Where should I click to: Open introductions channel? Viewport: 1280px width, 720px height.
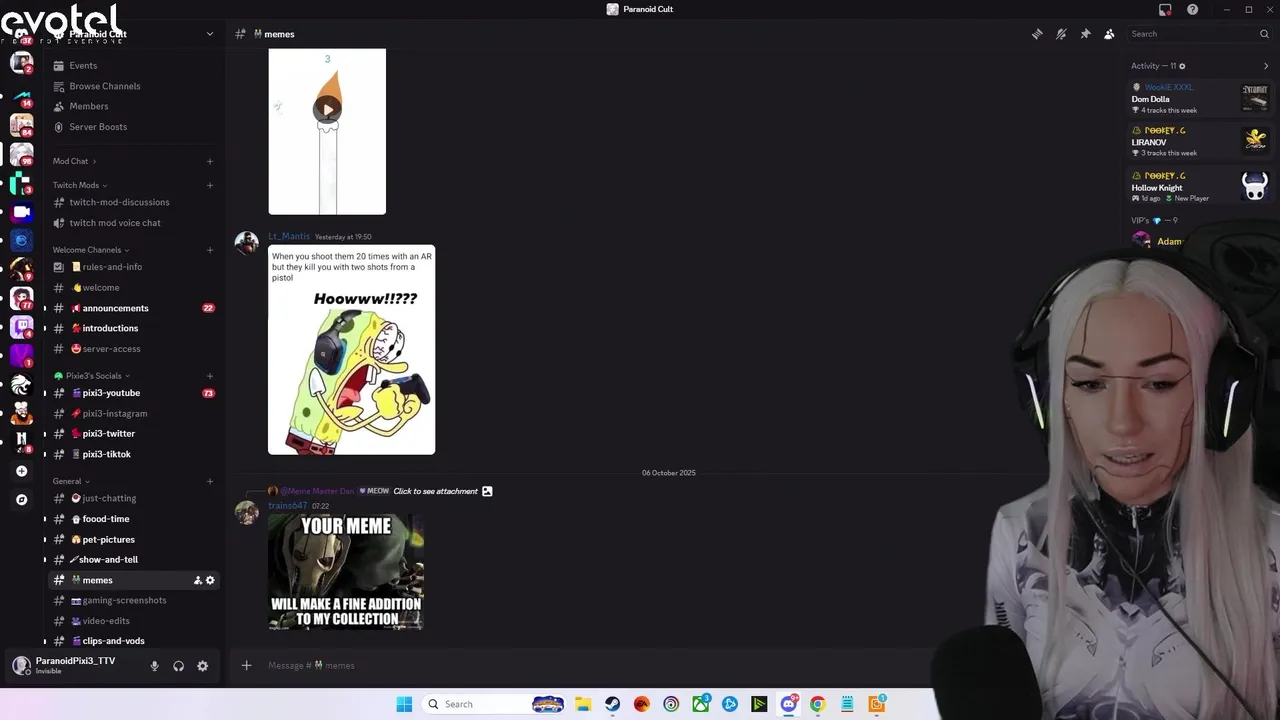point(132,328)
